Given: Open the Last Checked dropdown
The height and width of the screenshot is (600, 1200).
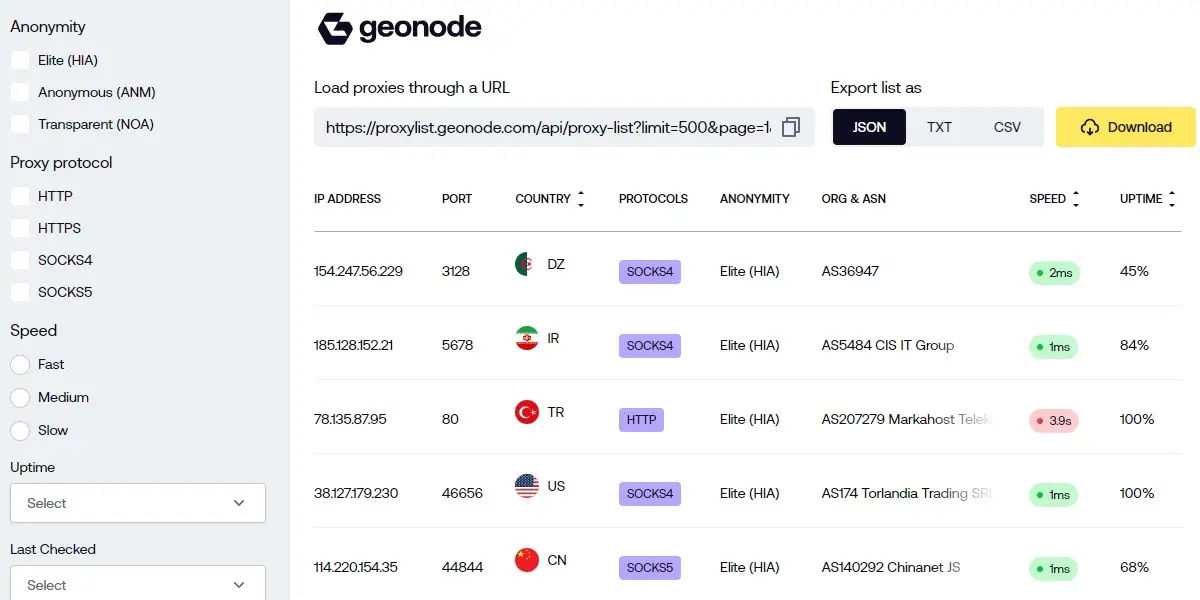Looking at the screenshot, I should (137, 585).
